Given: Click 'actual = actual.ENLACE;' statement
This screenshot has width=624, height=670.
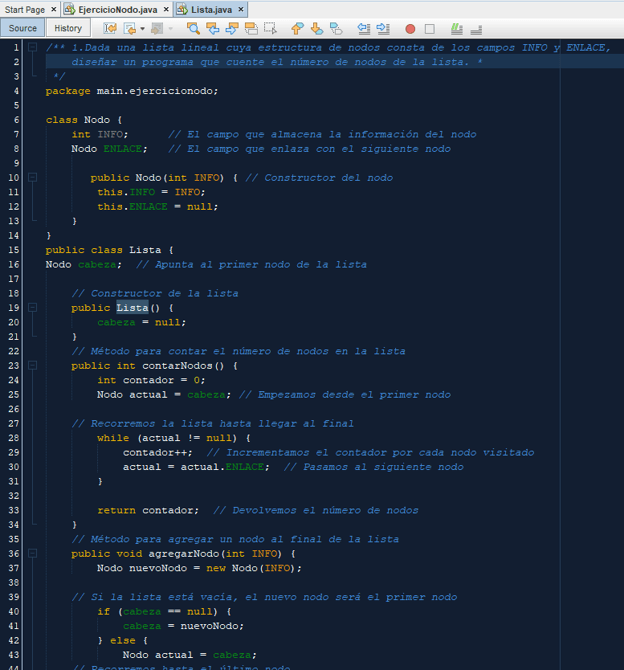Looking at the screenshot, I should [x=196, y=467].
